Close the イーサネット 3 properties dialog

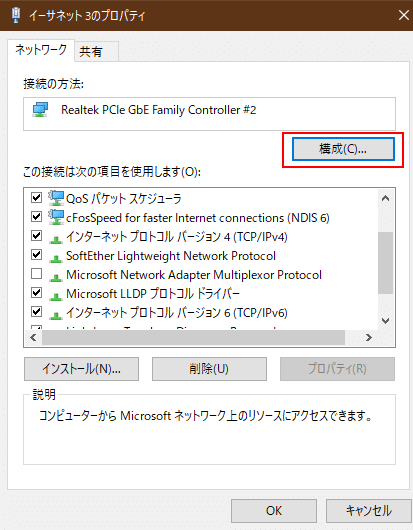[x=404, y=15]
